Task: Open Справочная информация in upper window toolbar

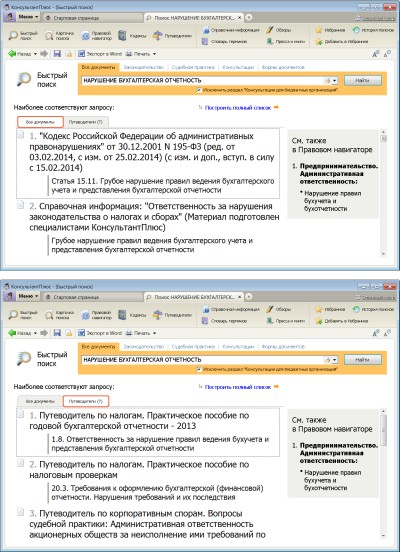Action: click(x=231, y=30)
